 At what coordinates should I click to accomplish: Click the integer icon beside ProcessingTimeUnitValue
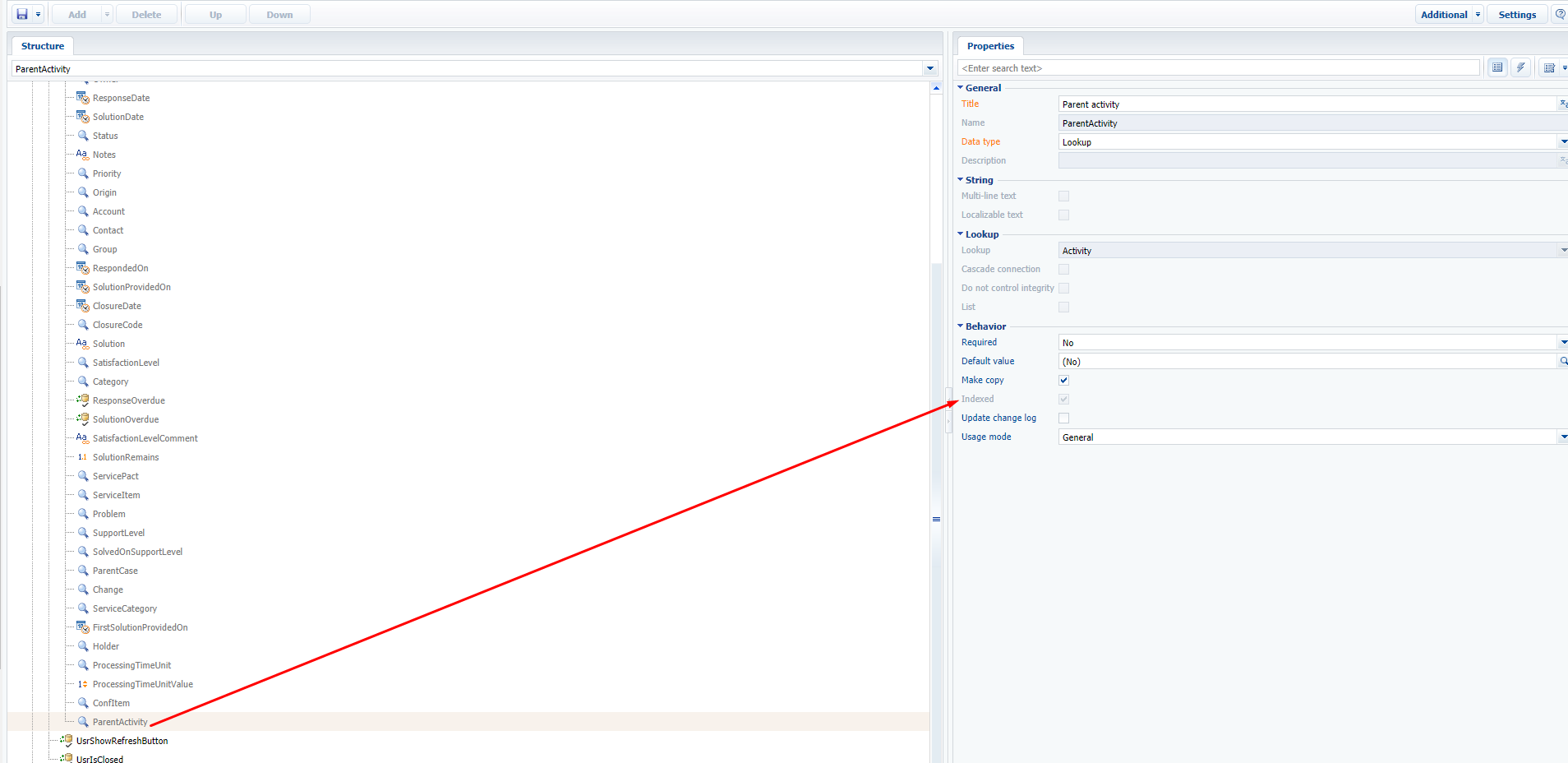click(x=83, y=684)
